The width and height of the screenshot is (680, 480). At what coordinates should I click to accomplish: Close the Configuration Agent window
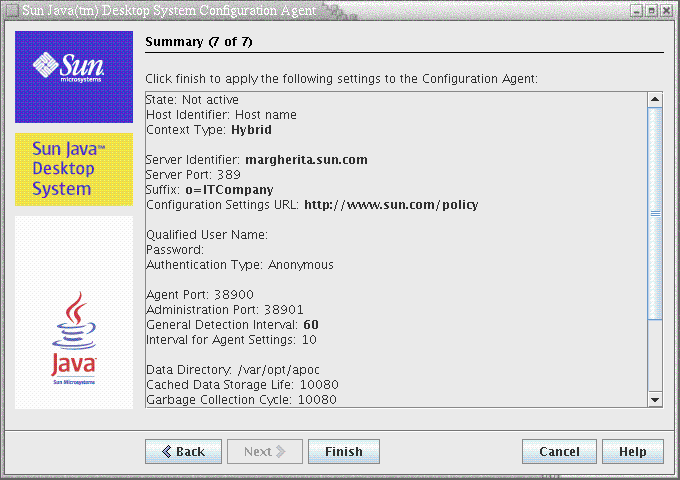coord(667,10)
